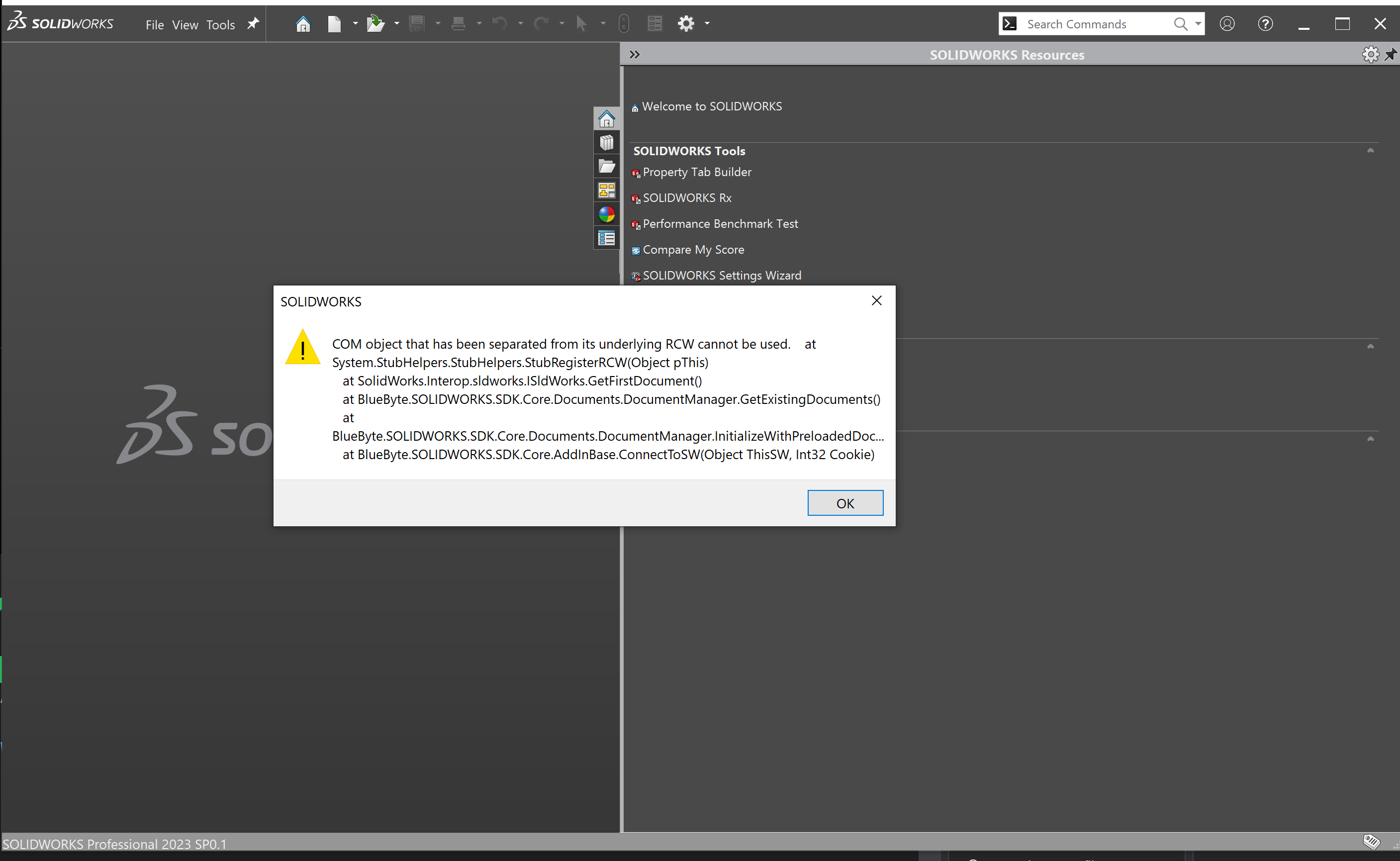Screen dimensions: 1400x861
Task: Expand the Save dropdown arrow
Action: (438, 24)
